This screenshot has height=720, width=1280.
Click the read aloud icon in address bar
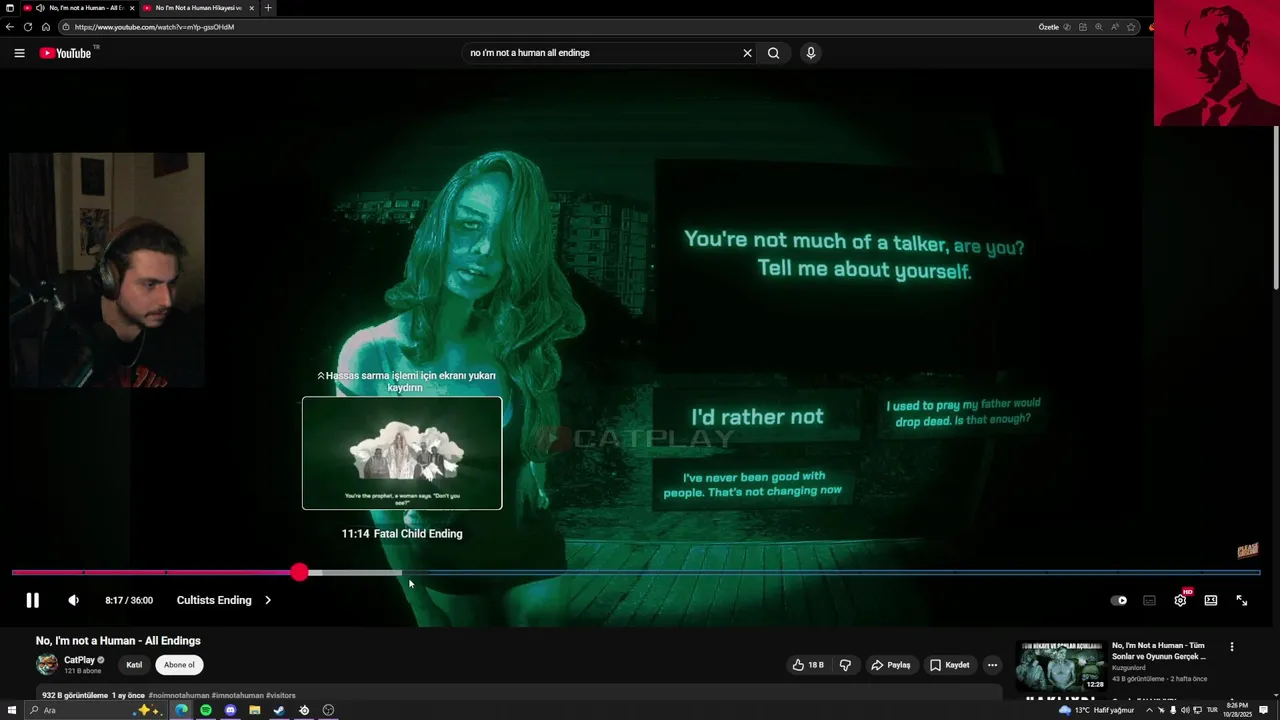[1115, 27]
